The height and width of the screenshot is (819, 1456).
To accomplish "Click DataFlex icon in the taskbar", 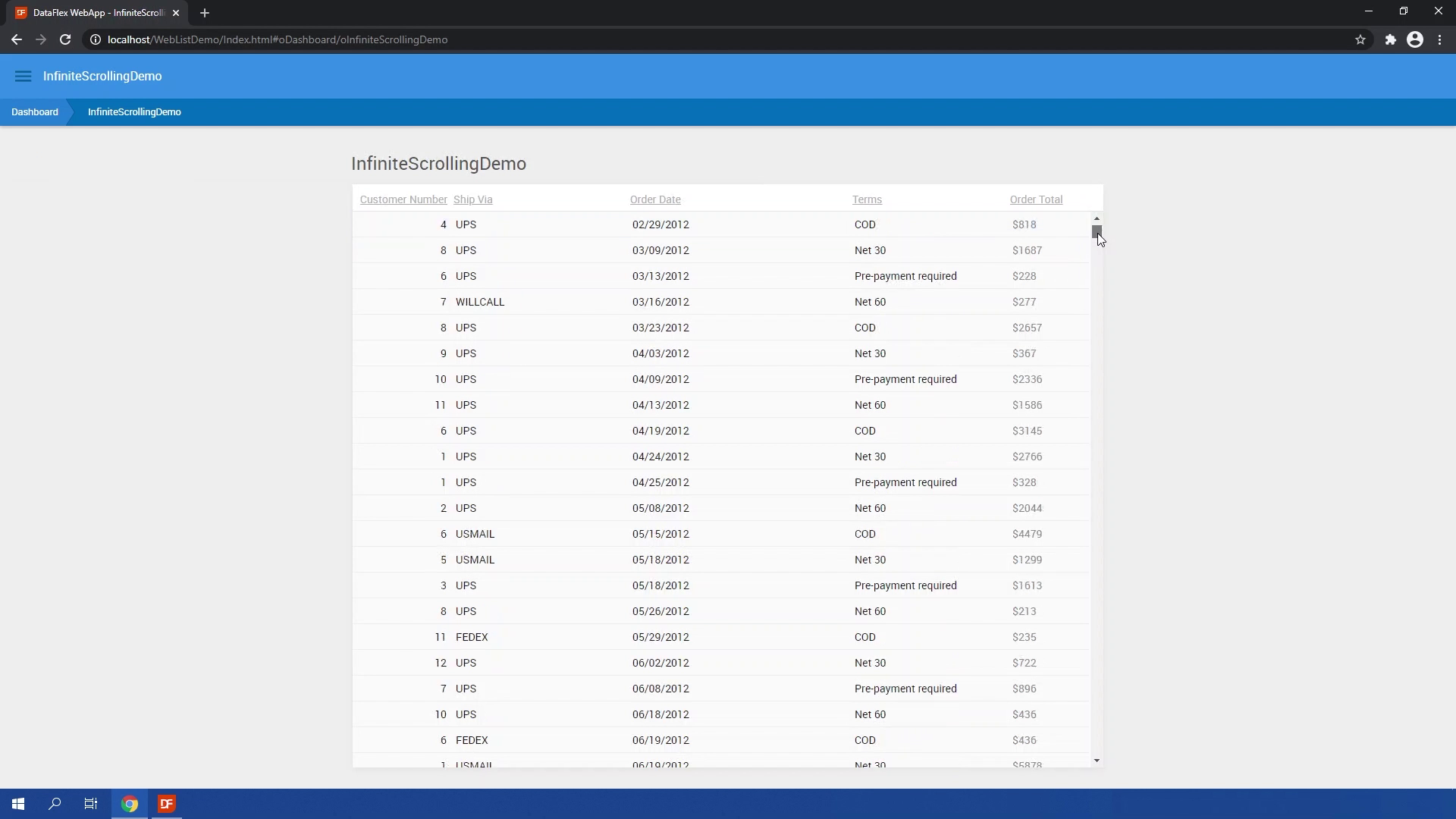I will click(x=167, y=804).
